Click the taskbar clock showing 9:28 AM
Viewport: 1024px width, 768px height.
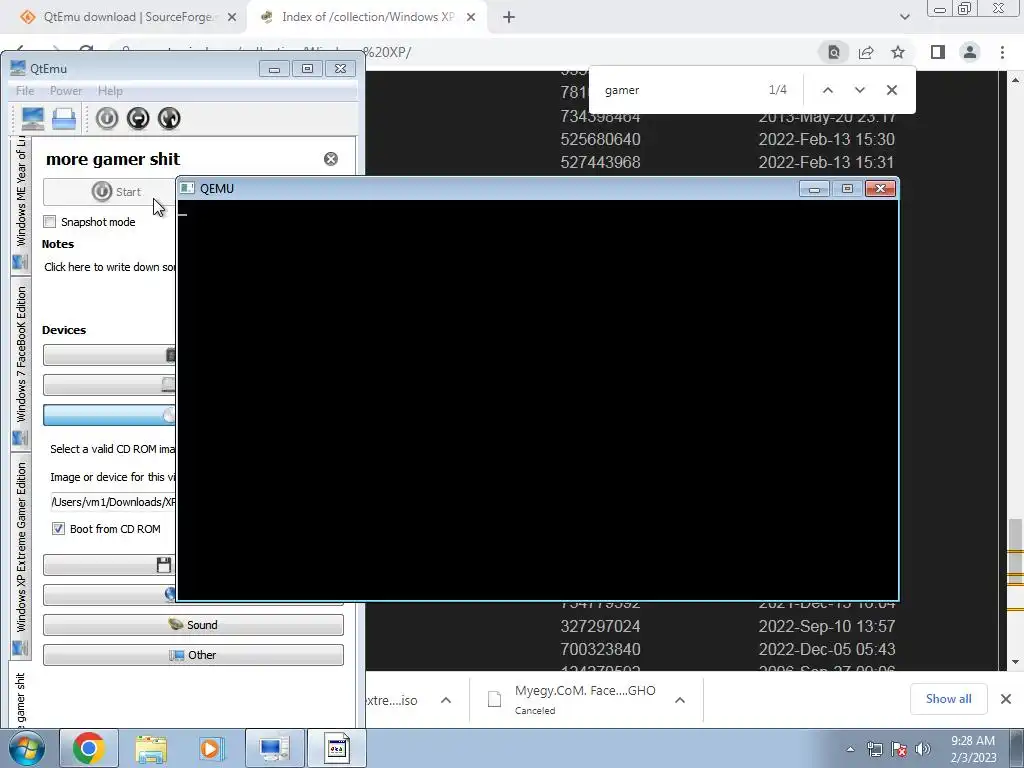[x=973, y=748]
